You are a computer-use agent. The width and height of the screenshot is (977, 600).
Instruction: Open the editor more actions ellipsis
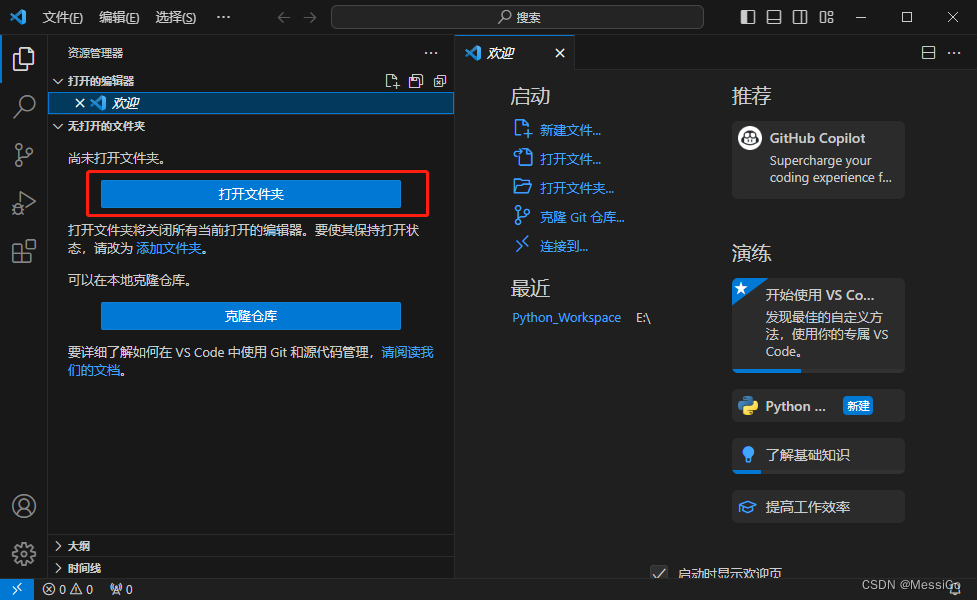pos(954,53)
